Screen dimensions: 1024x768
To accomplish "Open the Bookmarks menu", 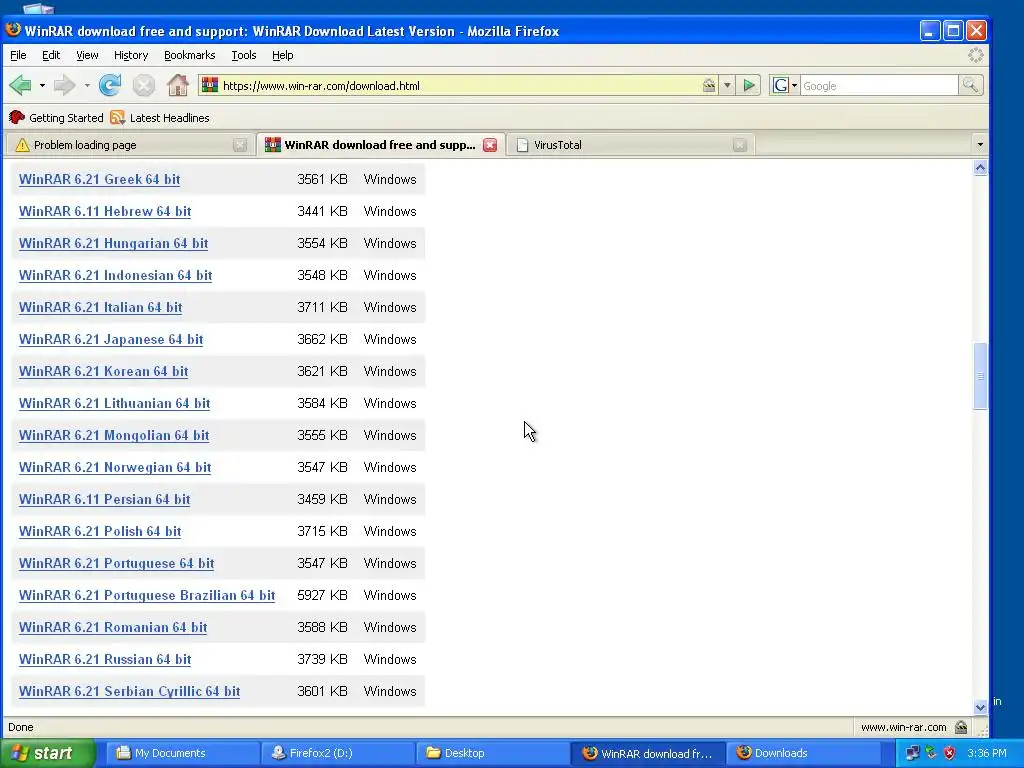I will coord(189,56).
